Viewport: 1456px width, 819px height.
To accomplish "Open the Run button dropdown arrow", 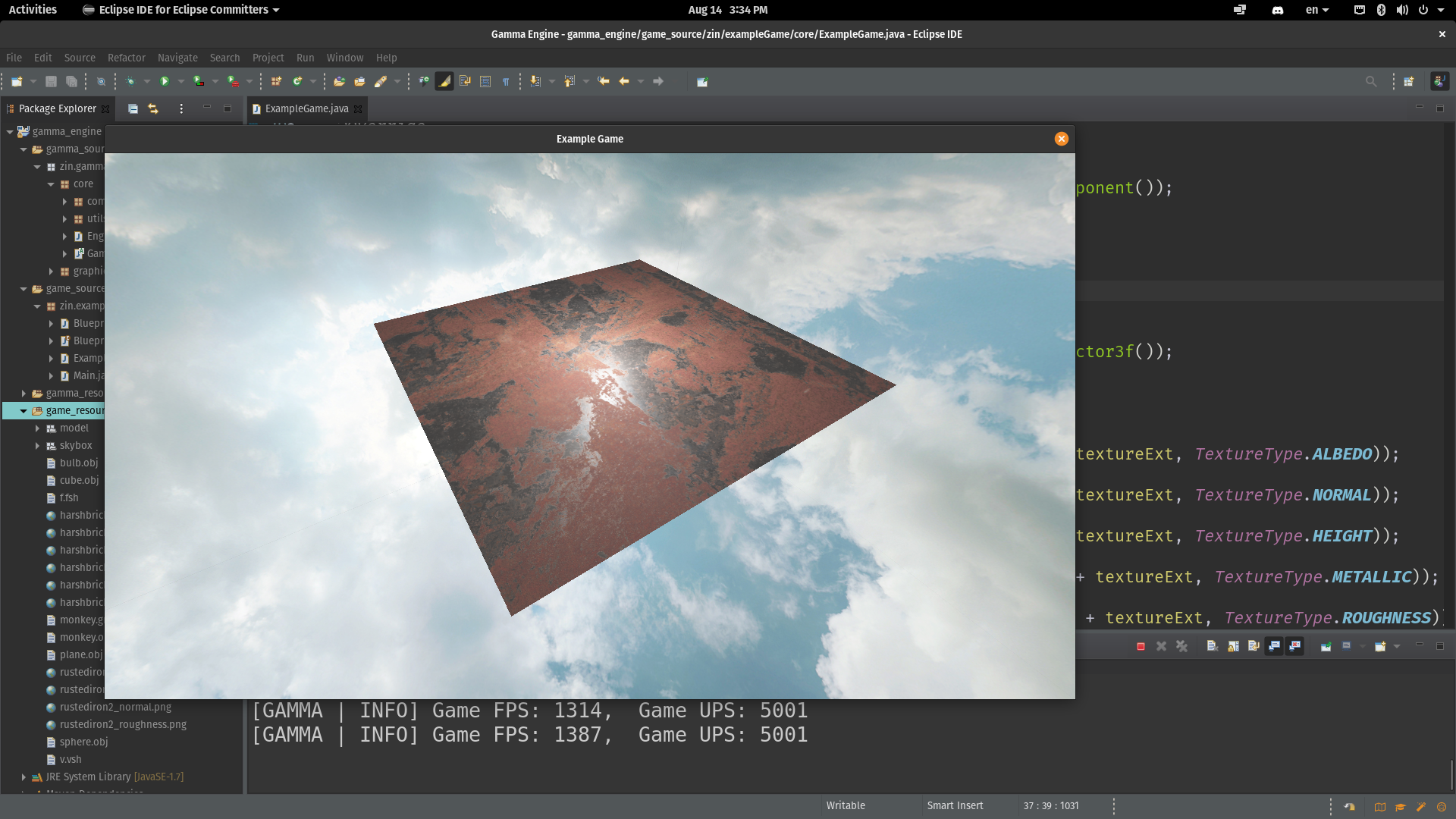I will click(x=180, y=82).
